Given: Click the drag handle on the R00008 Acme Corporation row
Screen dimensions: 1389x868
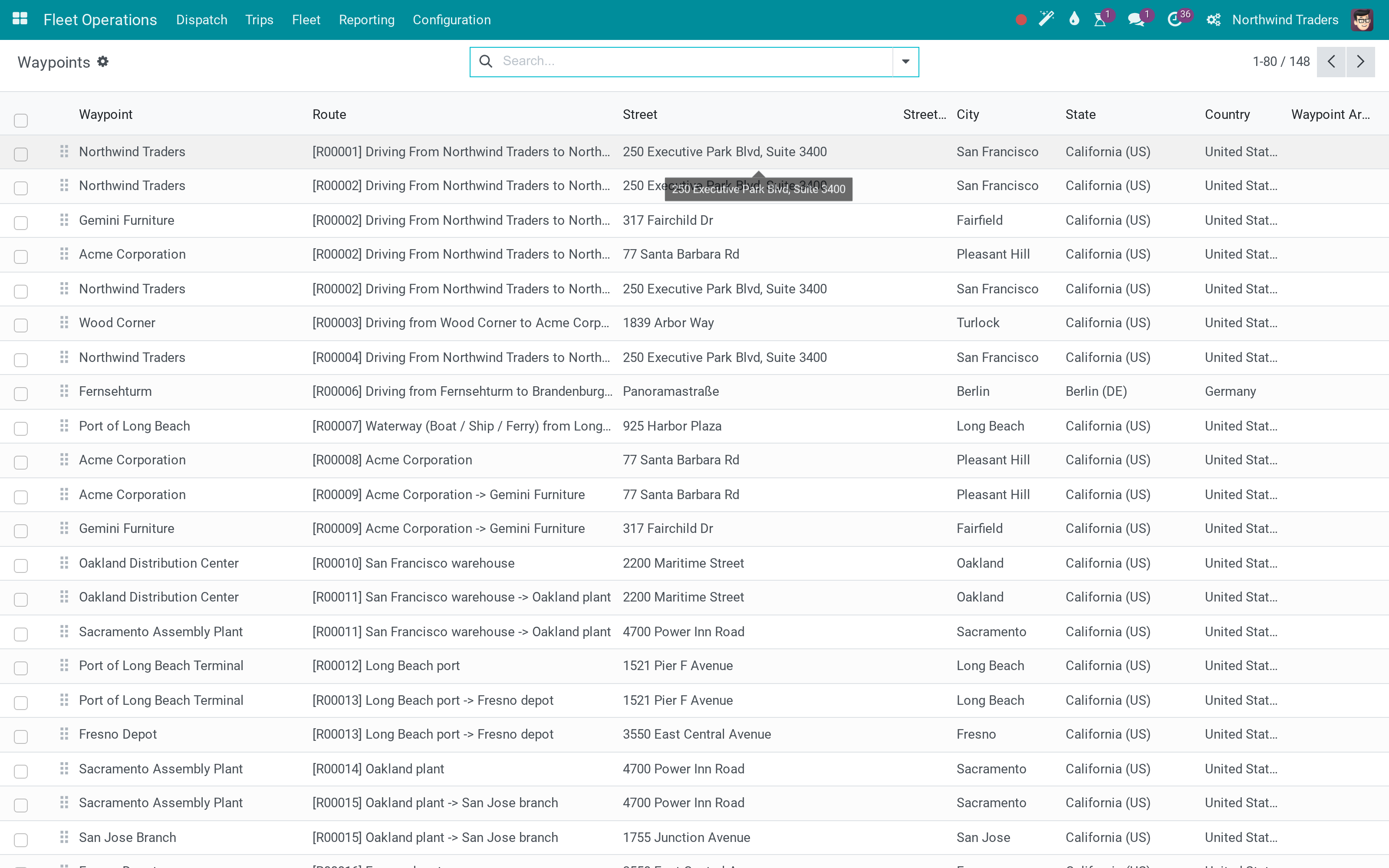Looking at the screenshot, I should click(x=64, y=459).
